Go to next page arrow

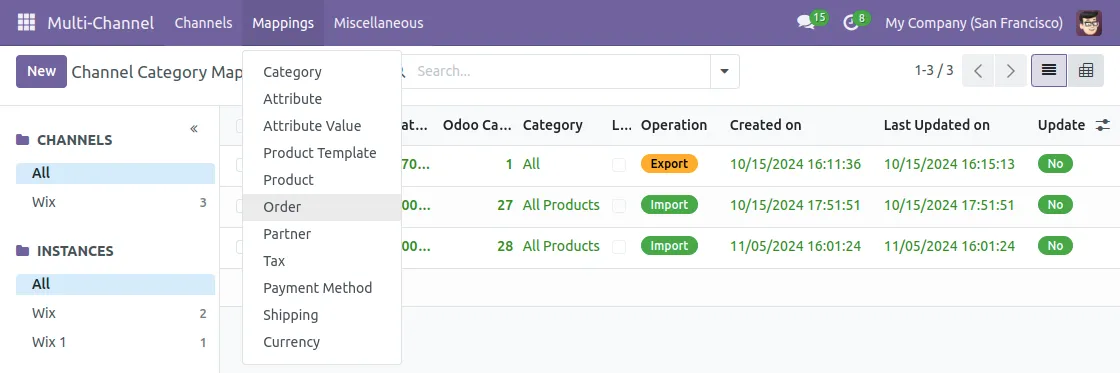1011,71
